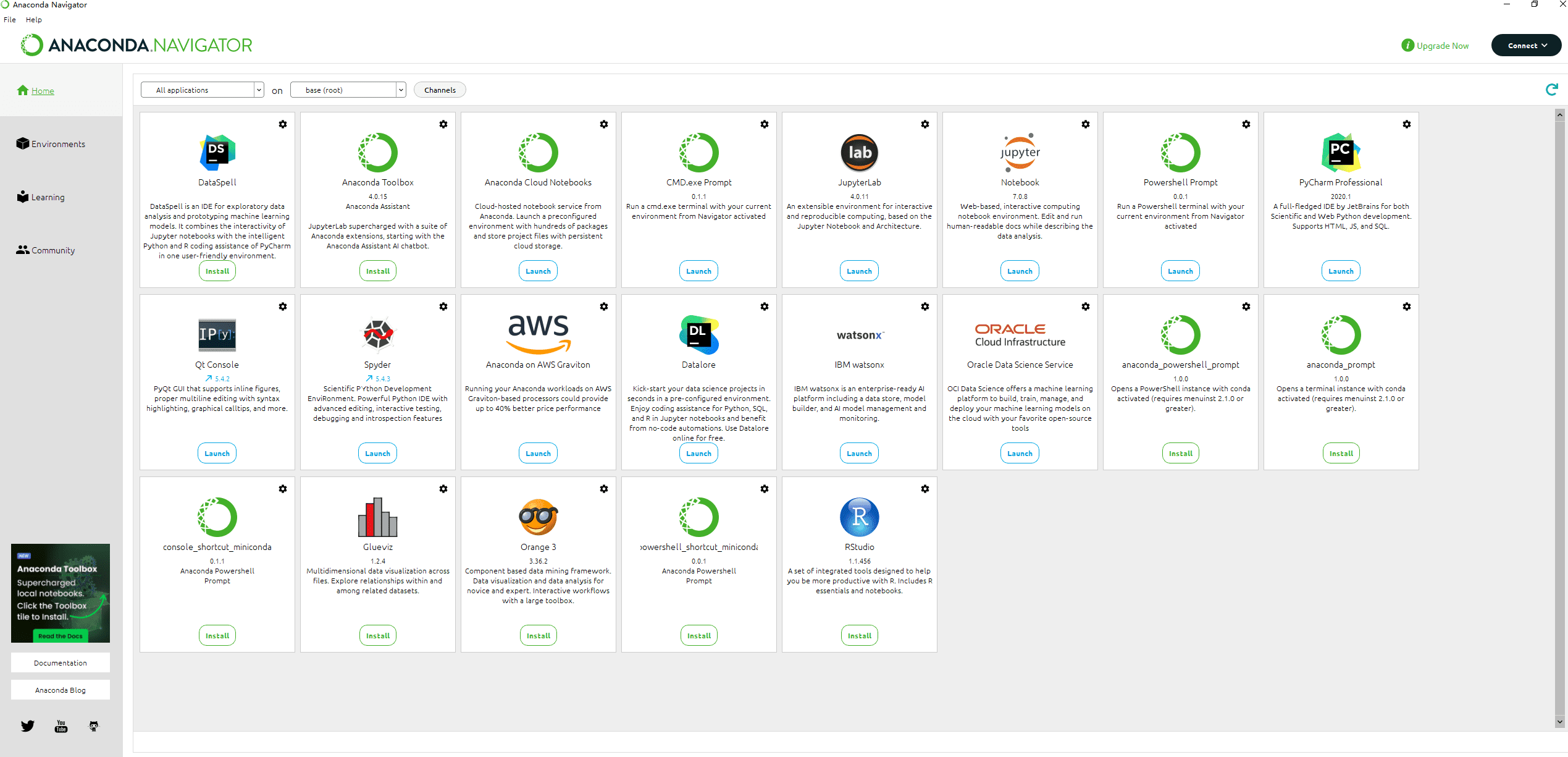This screenshot has width=1568, height=757.
Task: Launch Spyder
Action: (378, 454)
